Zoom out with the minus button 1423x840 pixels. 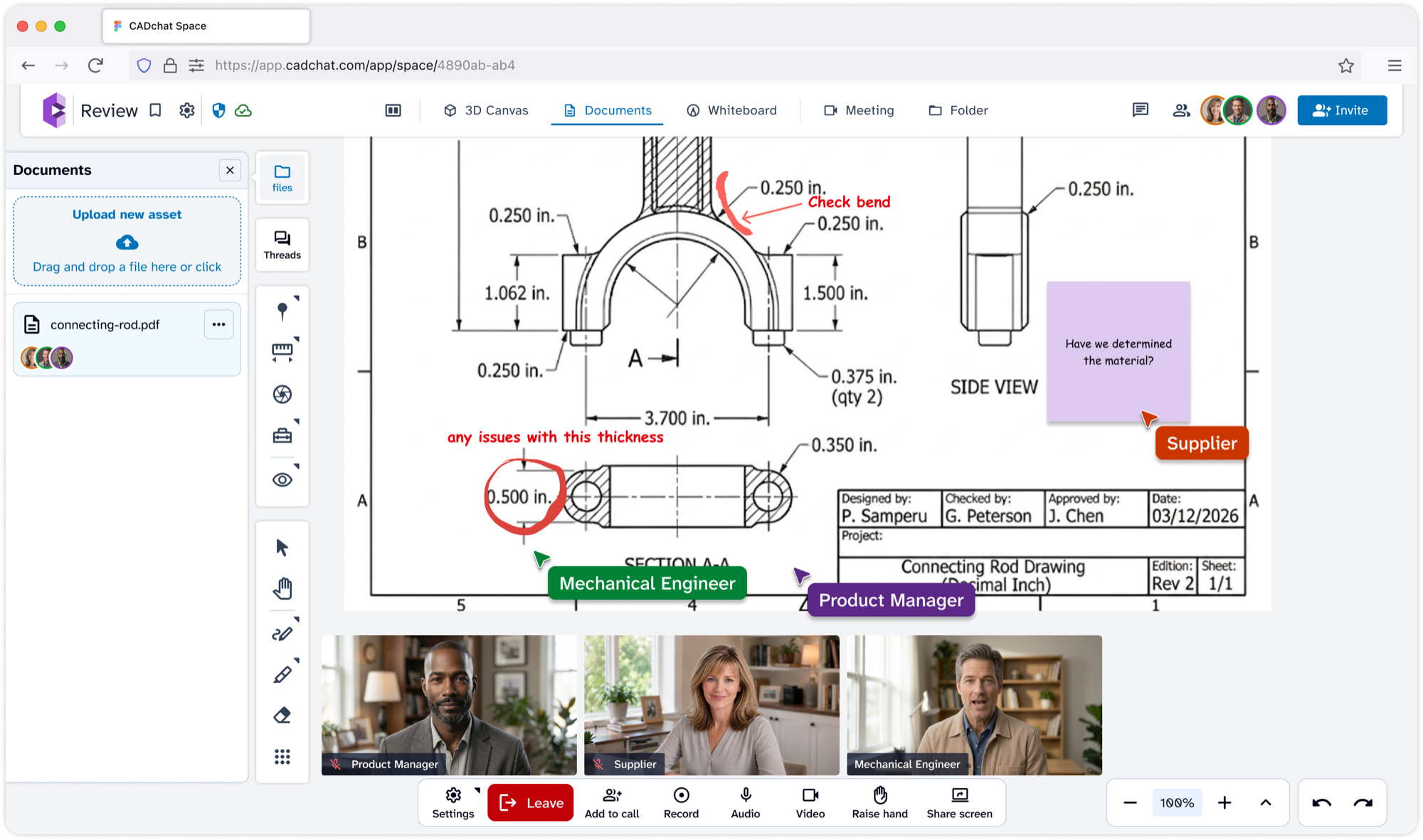pyautogui.click(x=1130, y=802)
